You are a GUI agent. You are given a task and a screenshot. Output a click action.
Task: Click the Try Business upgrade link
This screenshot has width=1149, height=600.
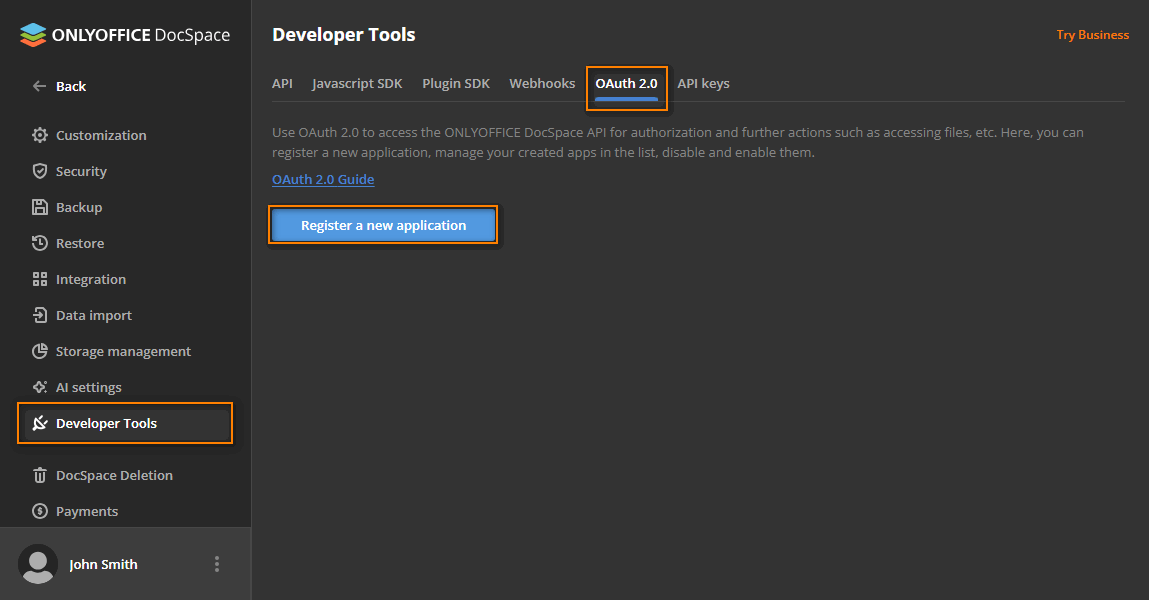point(1092,34)
